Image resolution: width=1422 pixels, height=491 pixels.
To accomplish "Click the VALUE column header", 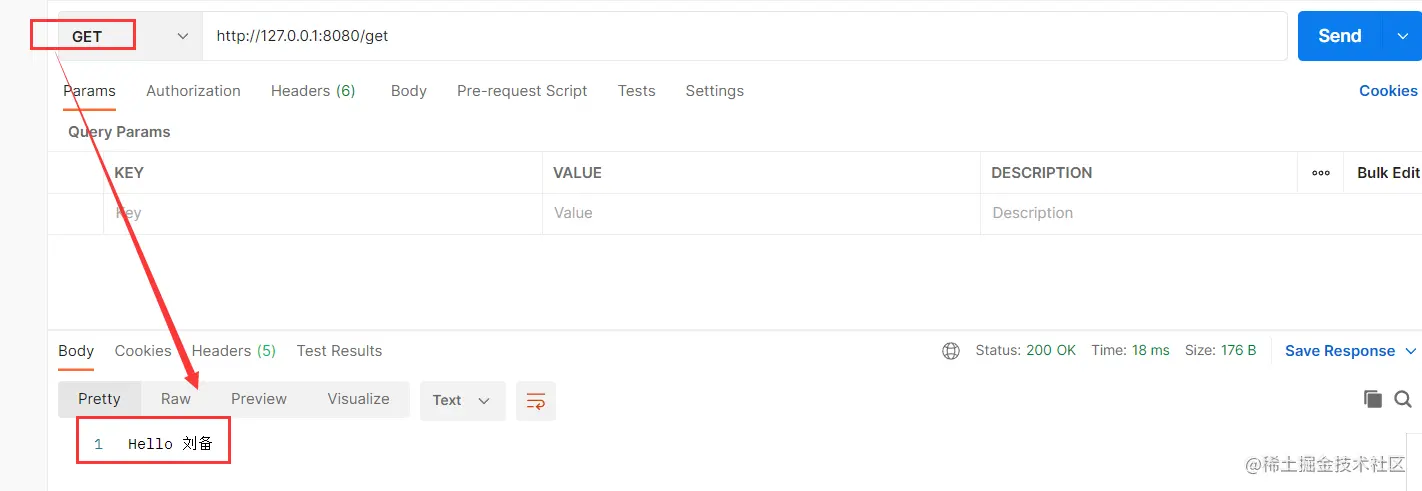I will (578, 173).
